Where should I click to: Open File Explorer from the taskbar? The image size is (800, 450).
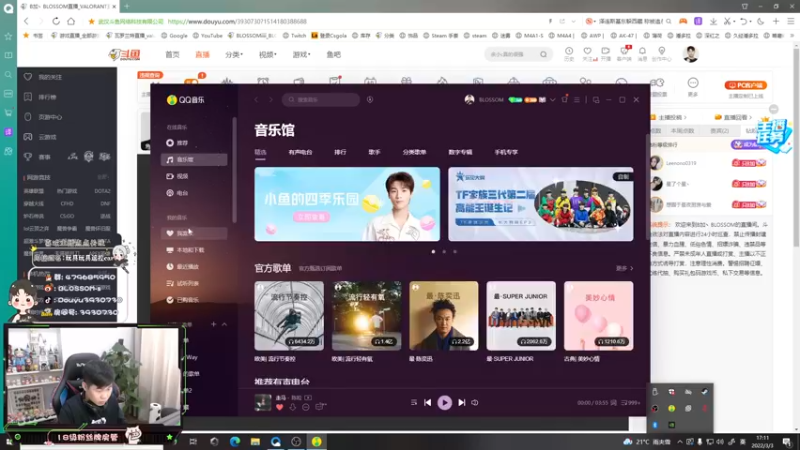255,441
